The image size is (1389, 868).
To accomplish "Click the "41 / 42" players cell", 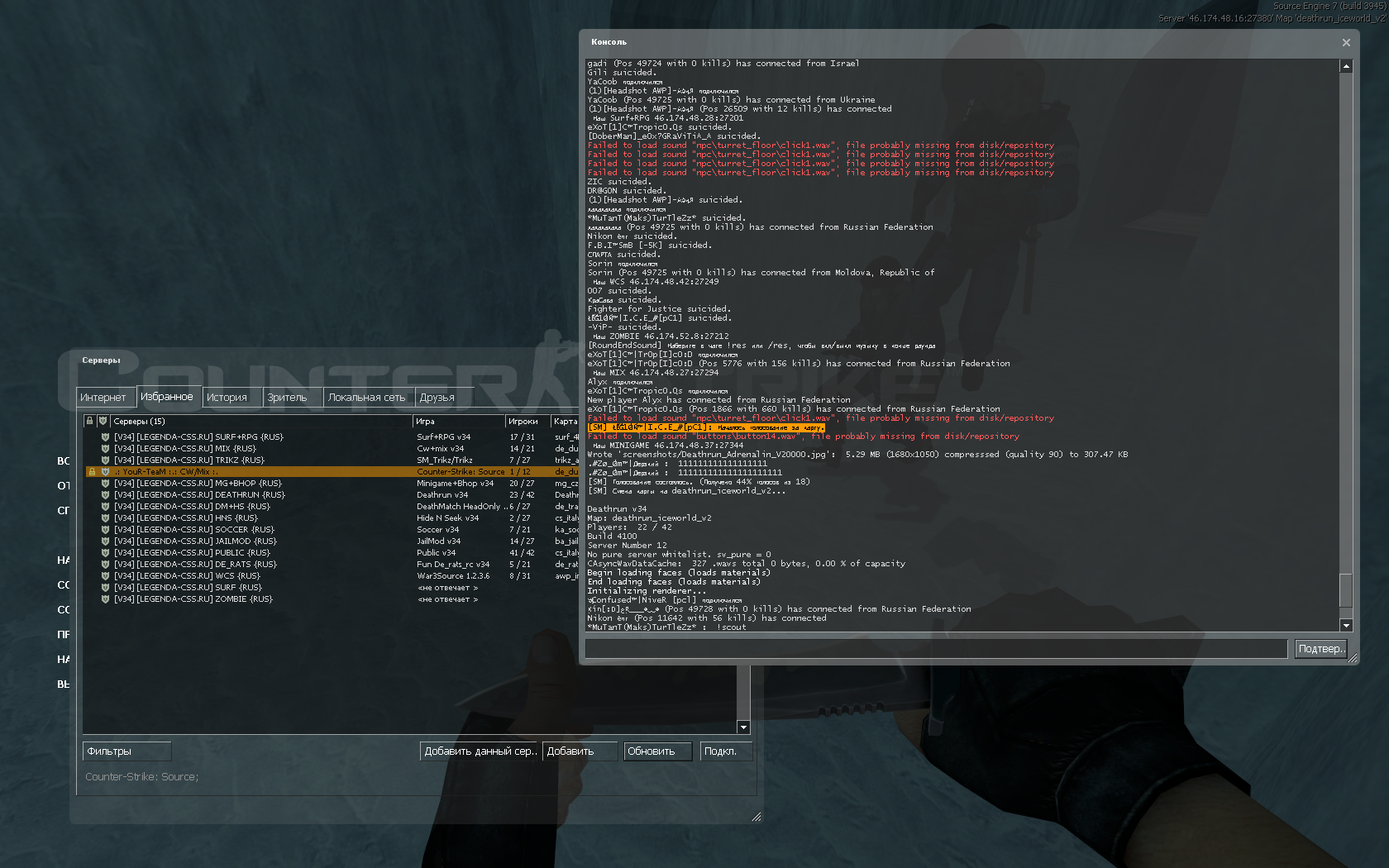I will pos(523,552).
